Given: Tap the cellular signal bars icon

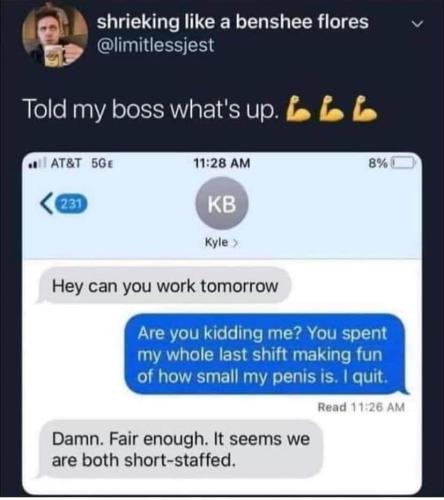Looking at the screenshot, I should click(38, 163).
